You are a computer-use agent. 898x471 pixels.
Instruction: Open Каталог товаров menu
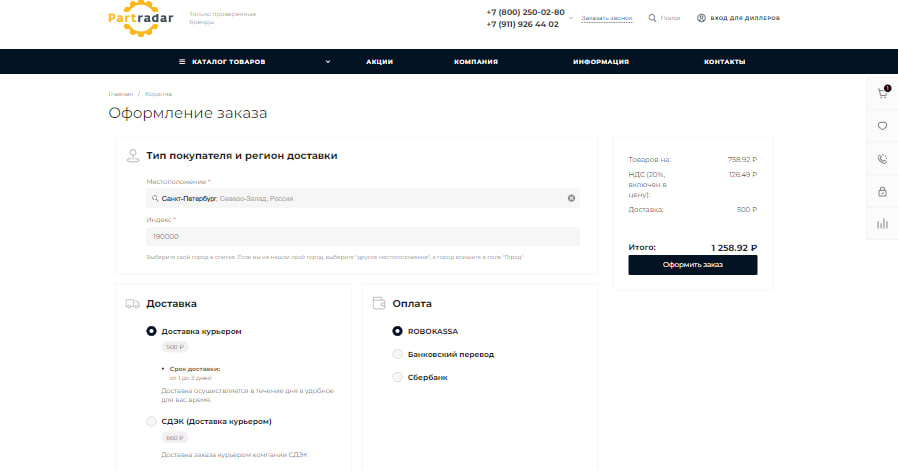(x=229, y=61)
